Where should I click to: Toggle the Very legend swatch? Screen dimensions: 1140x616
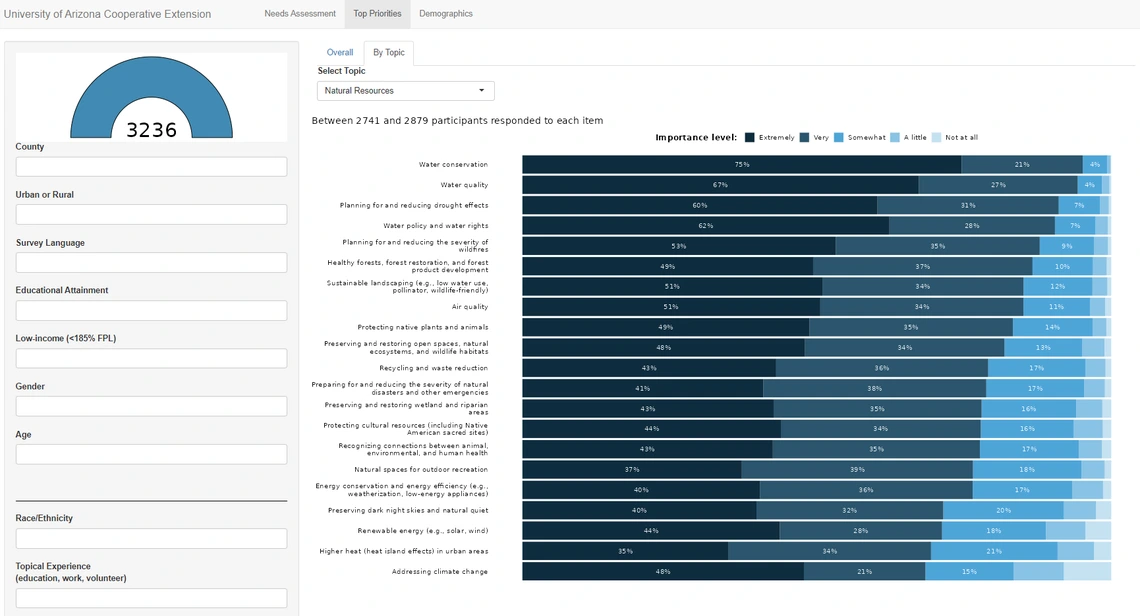point(805,137)
